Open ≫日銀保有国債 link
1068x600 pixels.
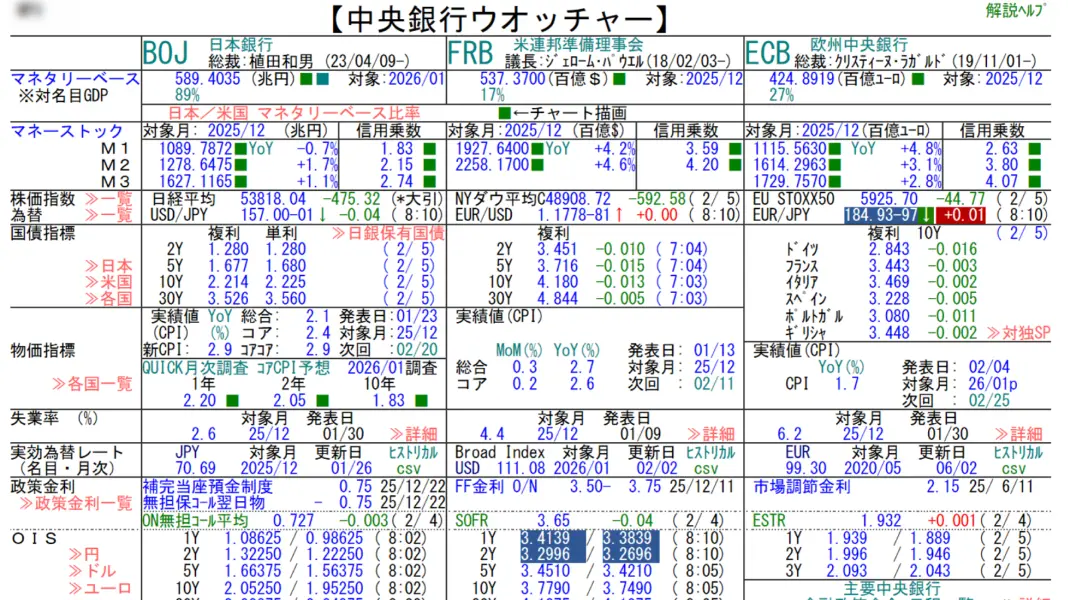coord(388,233)
